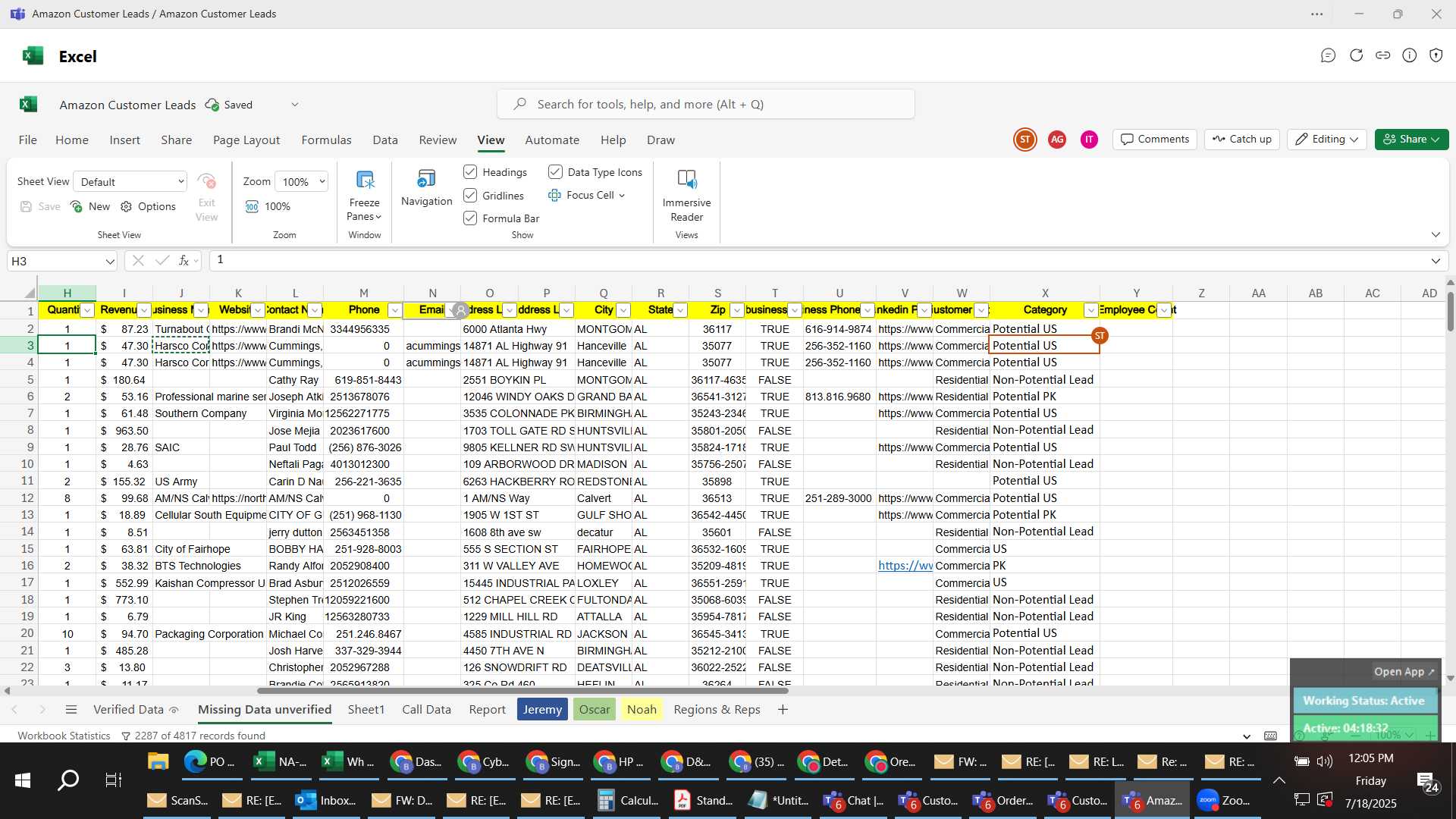Screen dimensions: 1456x819
Task: Toggle the Headings checkbox
Action: coord(470,172)
